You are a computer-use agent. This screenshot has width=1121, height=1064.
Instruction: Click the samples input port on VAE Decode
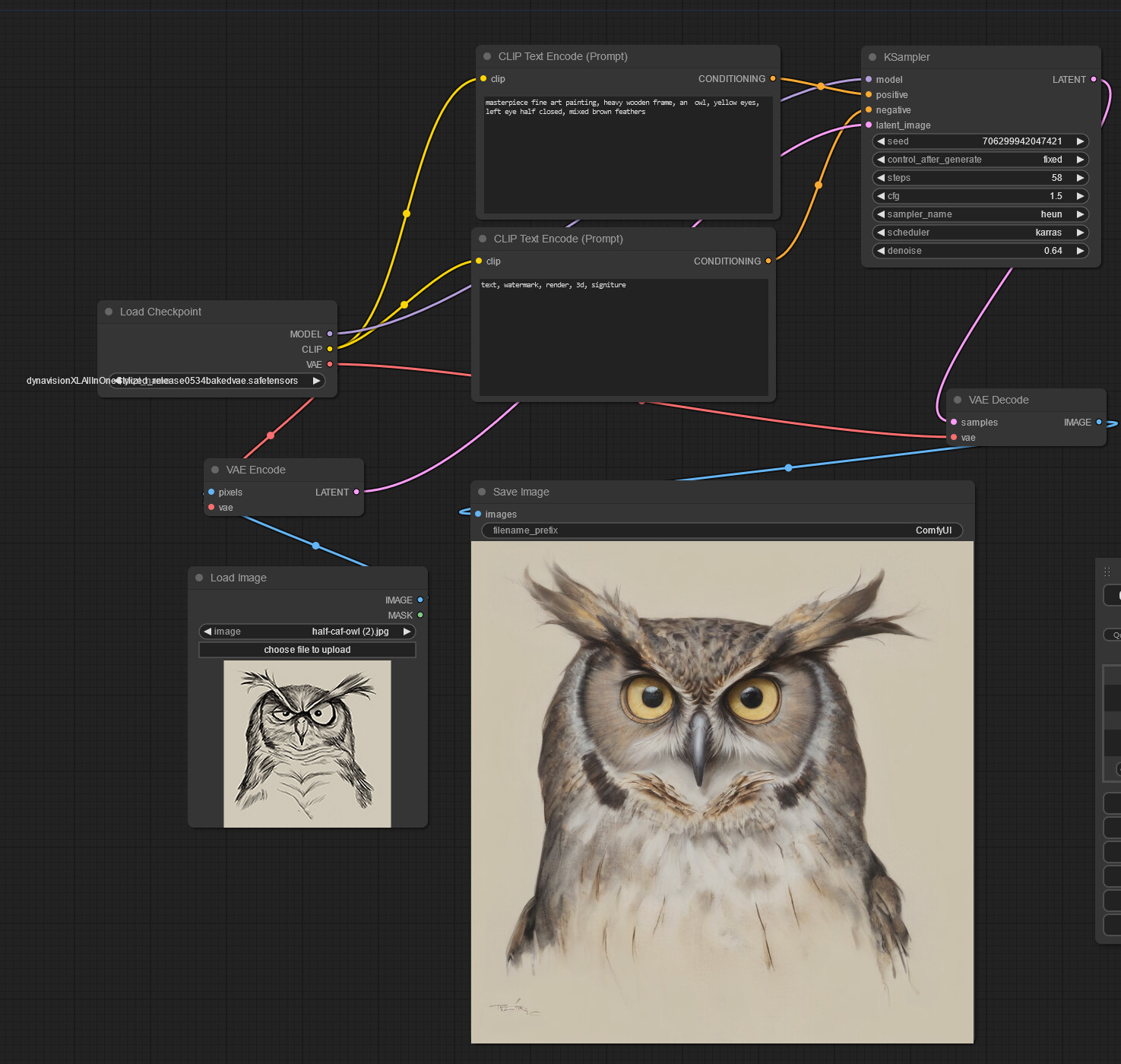point(954,422)
